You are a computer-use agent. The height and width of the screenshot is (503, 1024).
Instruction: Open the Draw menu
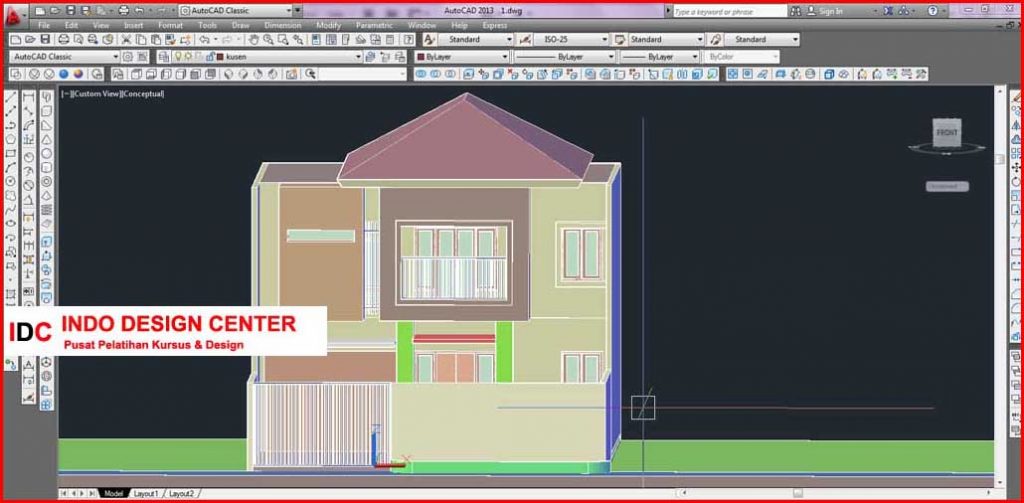tap(240, 25)
